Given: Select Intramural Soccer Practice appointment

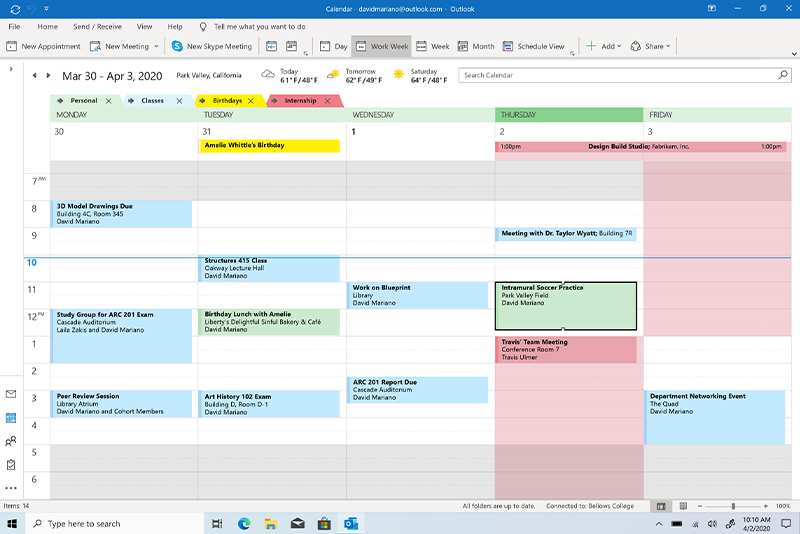Looking at the screenshot, I should [566, 306].
